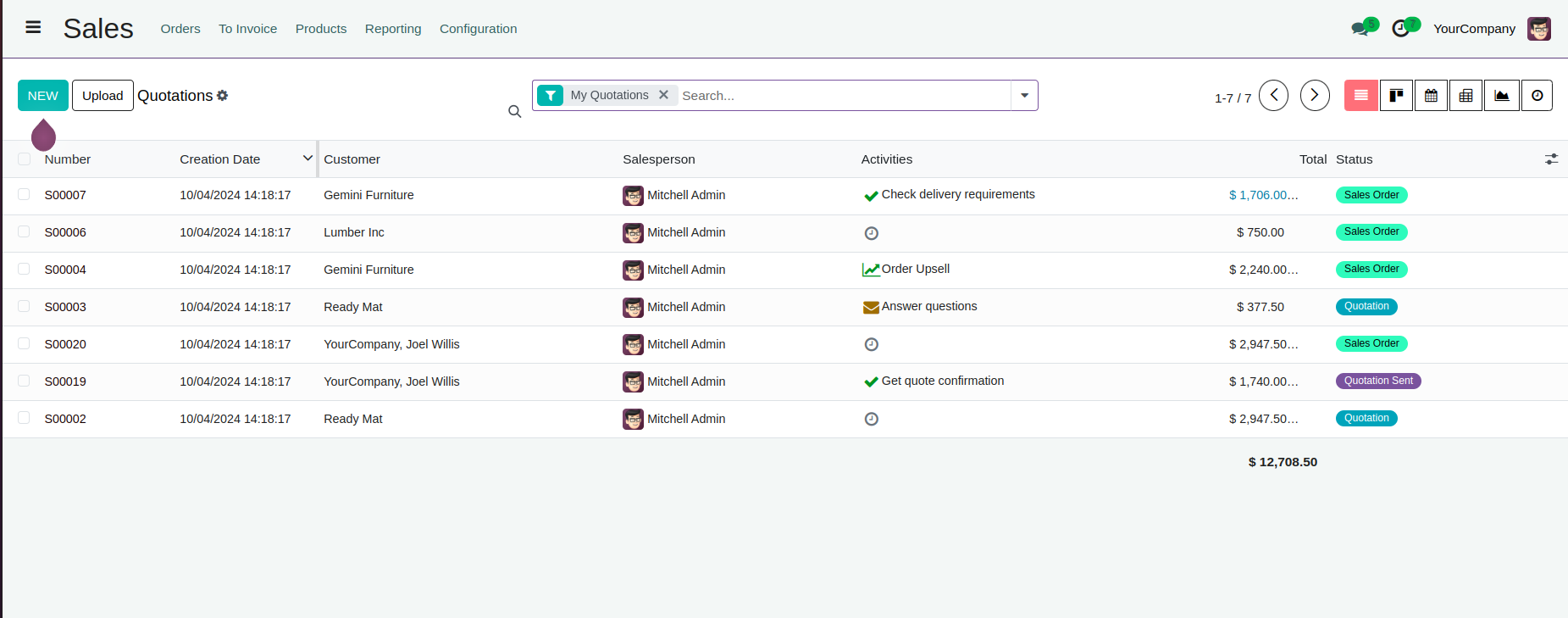Expand the search options dropdown arrow
Image resolution: width=1568 pixels, height=618 pixels.
click(x=1024, y=96)
